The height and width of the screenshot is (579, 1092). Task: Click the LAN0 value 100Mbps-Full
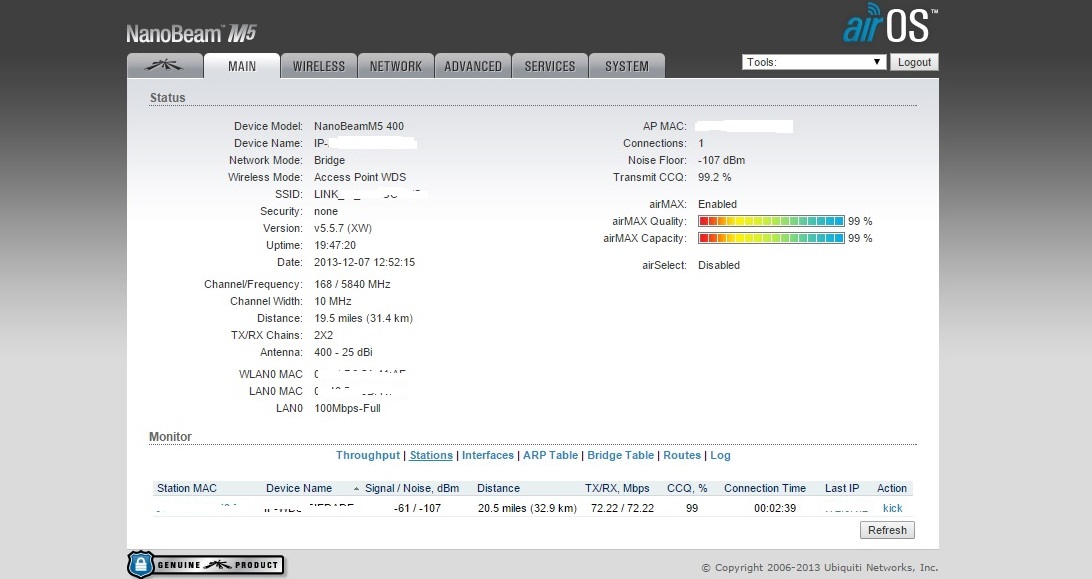click(347, 408)
